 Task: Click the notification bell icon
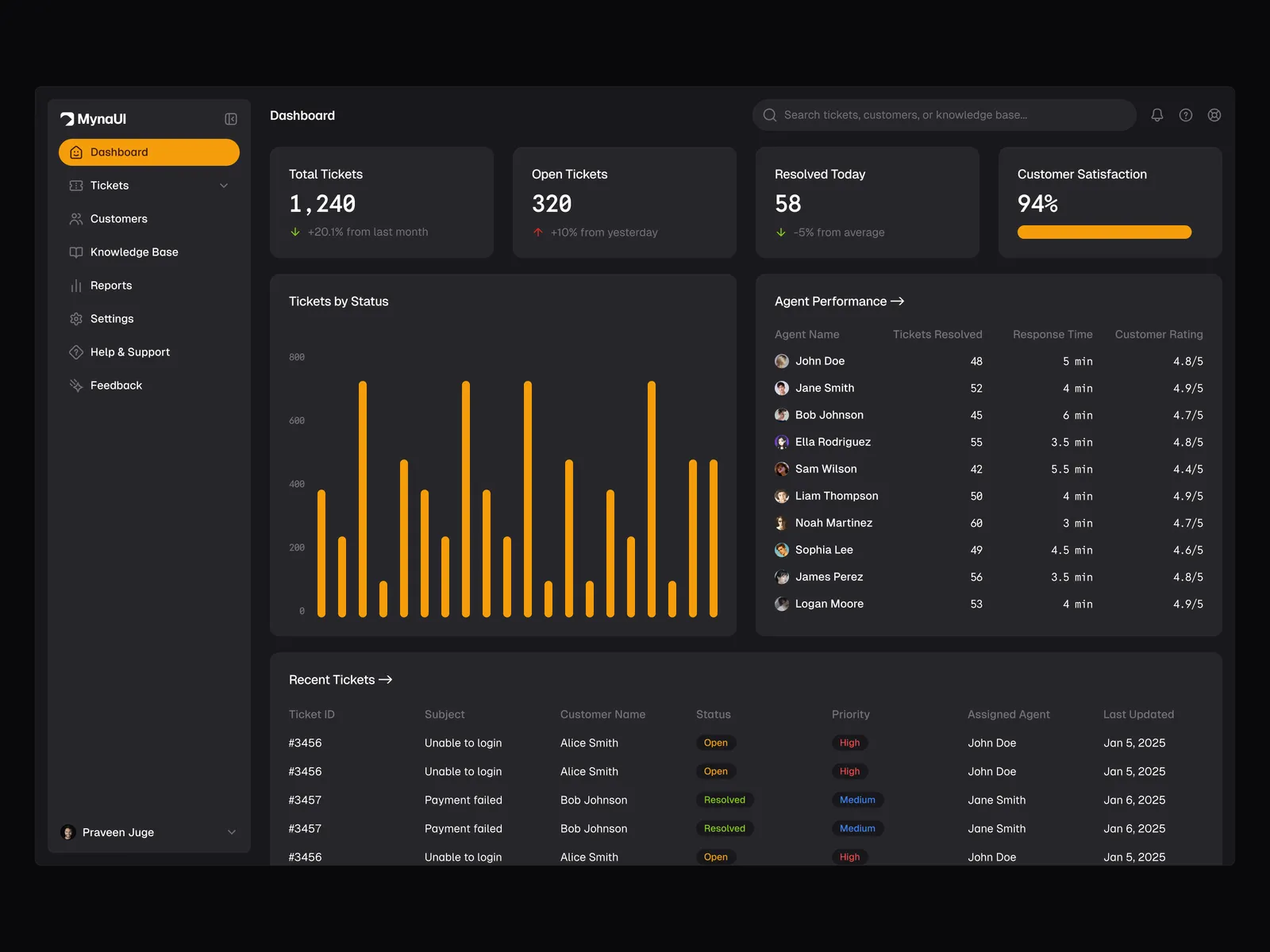pos(1157,115)
